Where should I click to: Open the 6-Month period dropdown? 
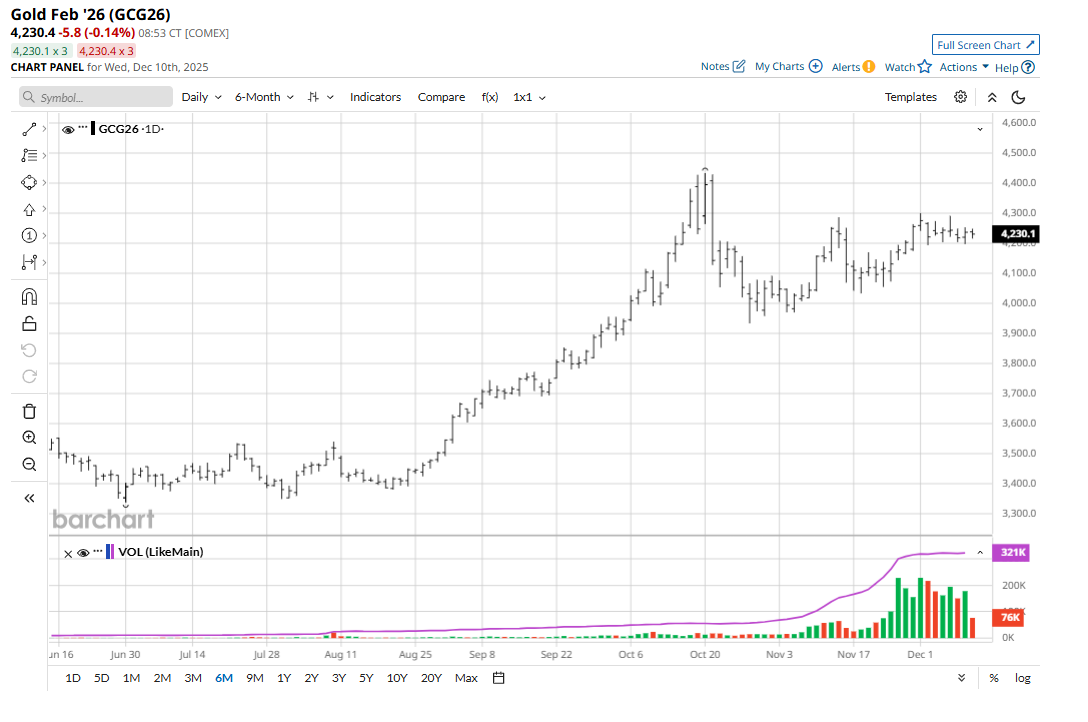264,97
